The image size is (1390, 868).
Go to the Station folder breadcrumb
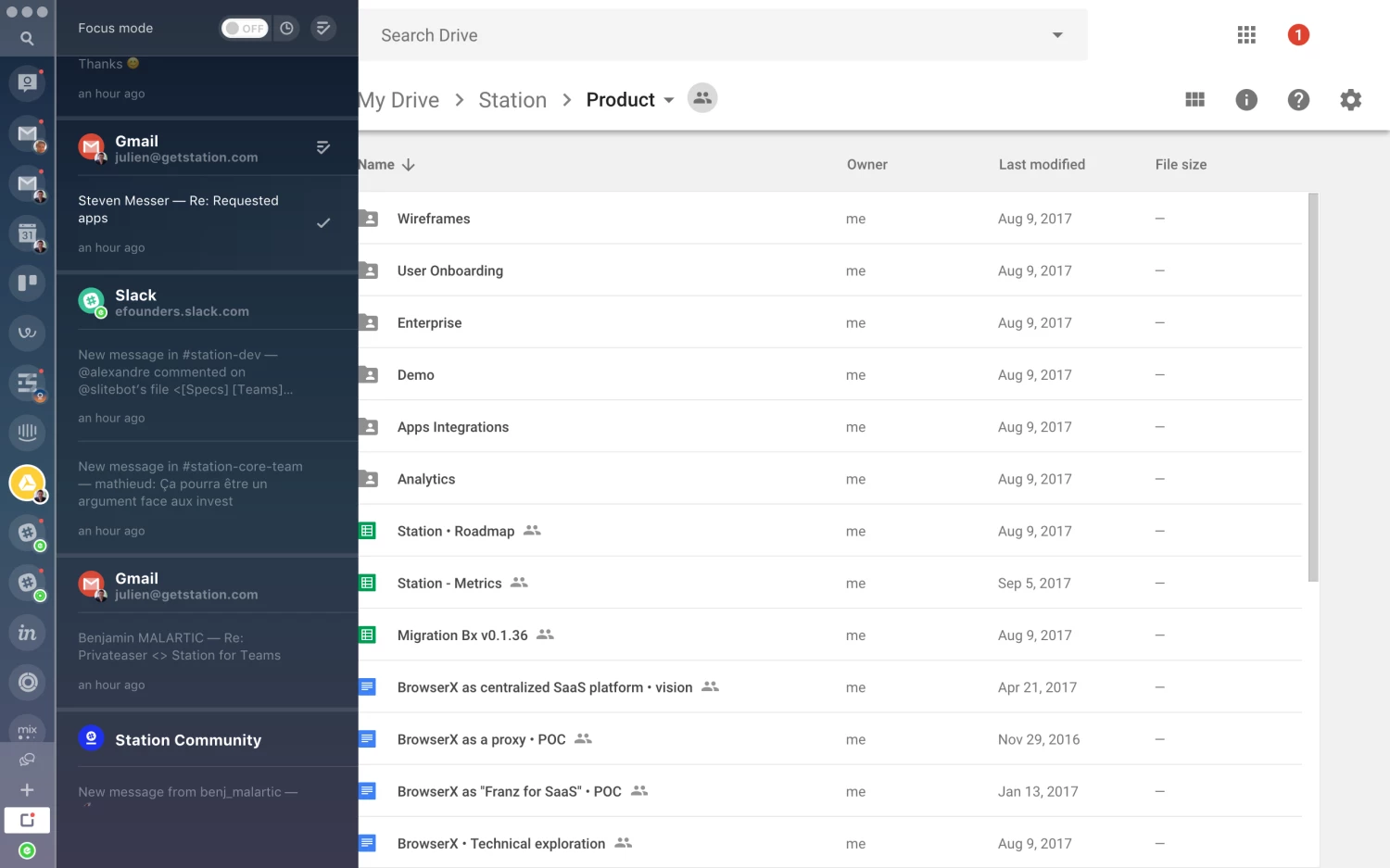tap(512, 100)
